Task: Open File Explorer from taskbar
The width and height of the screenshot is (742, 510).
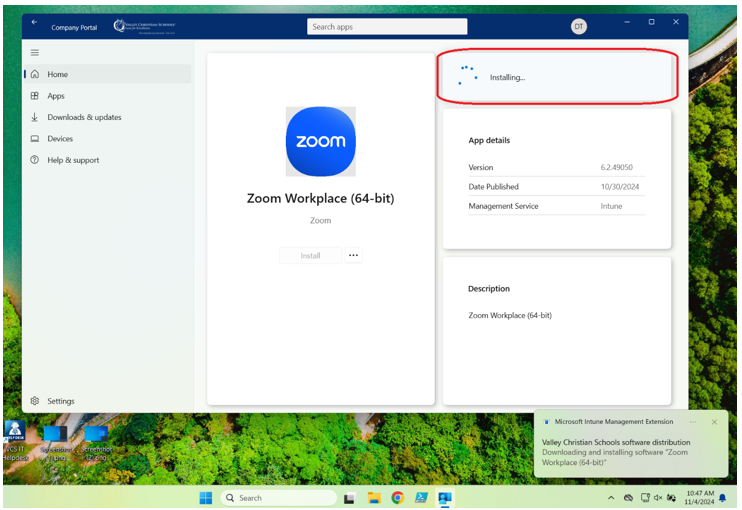Action: [374, 498]
